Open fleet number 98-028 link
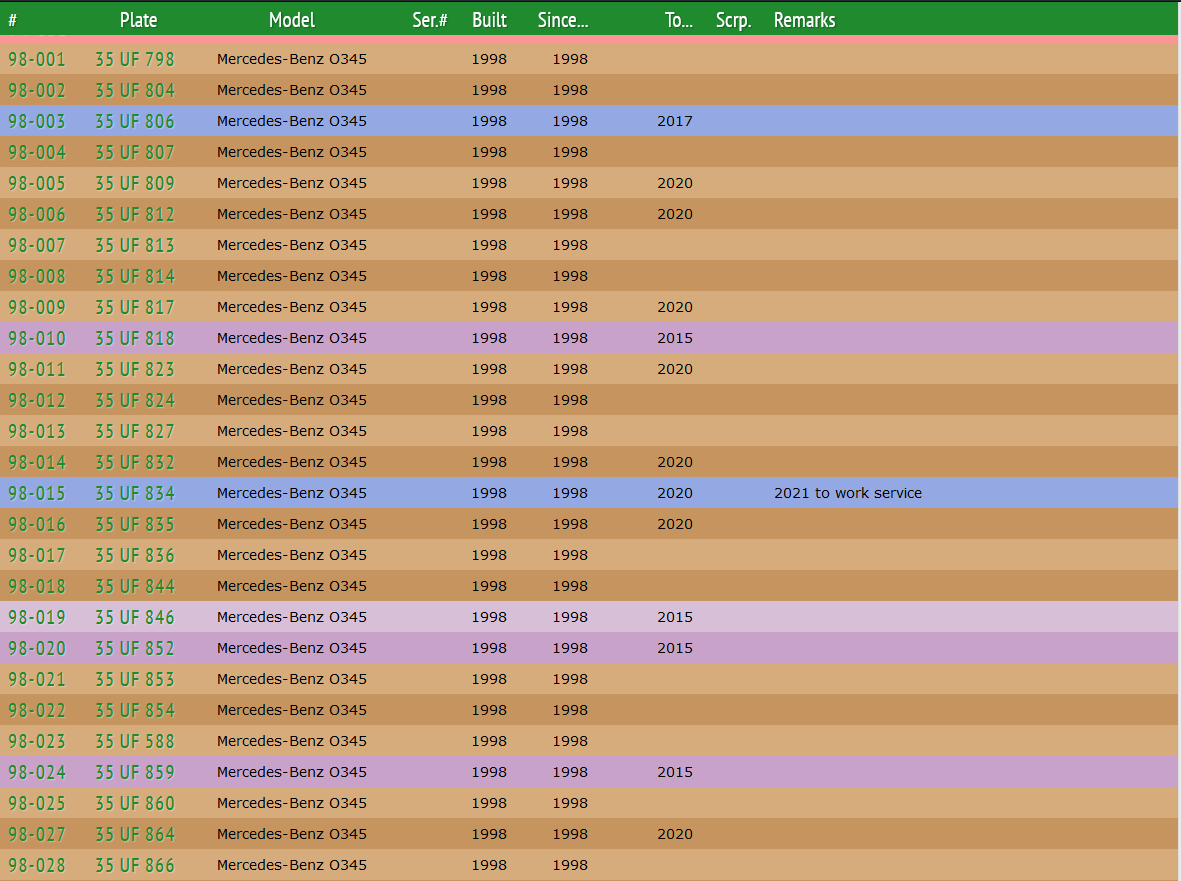The height and width of the screenshot is (881, 1181). (x=37, y=865)
